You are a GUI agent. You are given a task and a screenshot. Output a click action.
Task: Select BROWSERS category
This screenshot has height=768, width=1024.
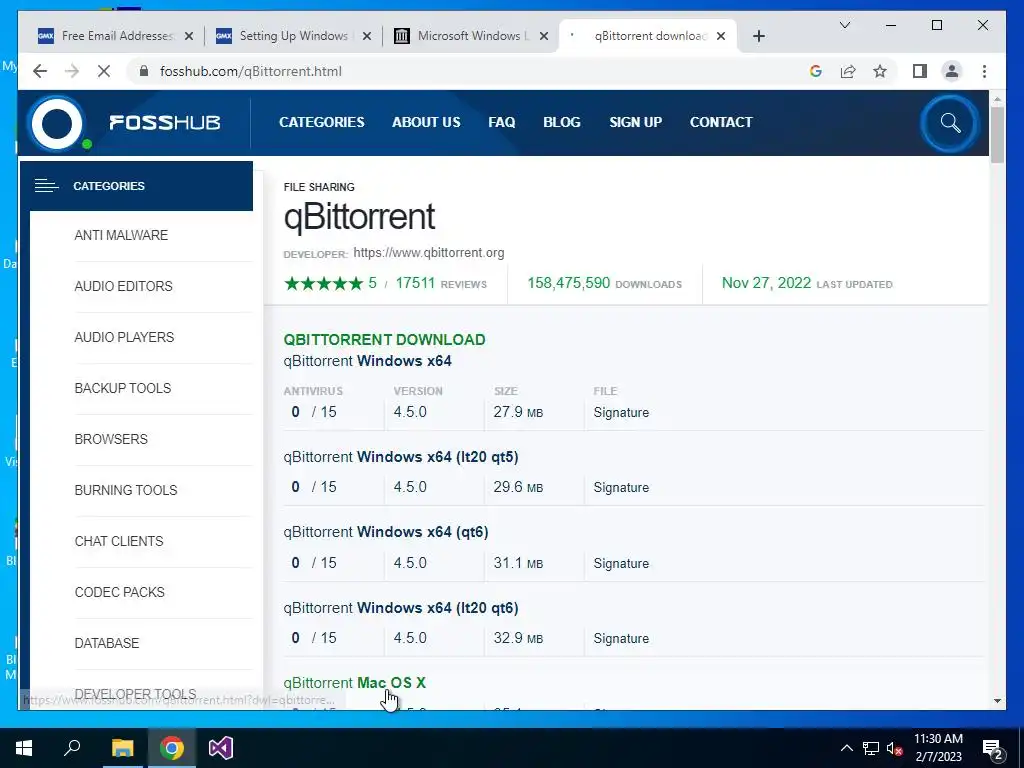111,439
